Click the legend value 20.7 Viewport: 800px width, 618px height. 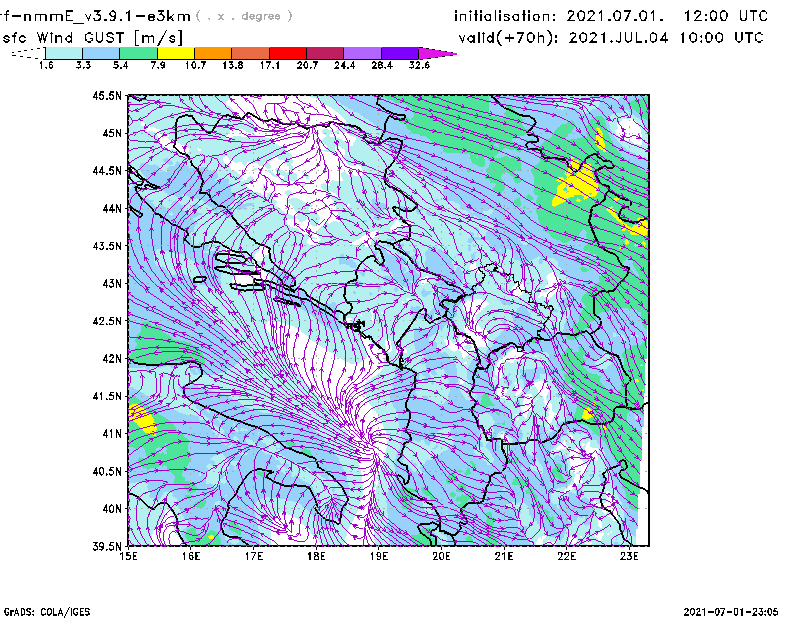(x=307, y=65)
